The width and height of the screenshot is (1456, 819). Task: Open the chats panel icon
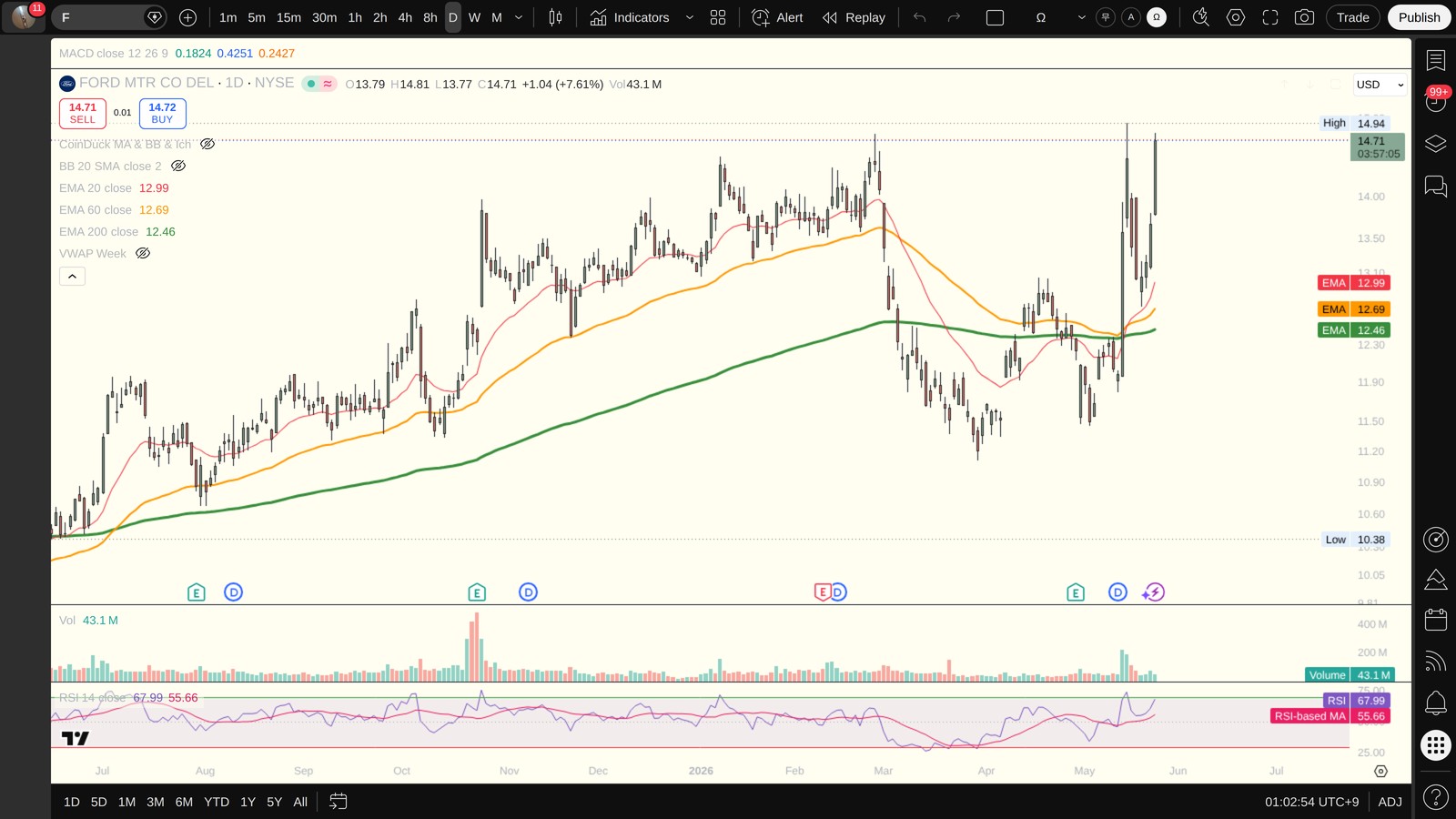click(1436, 187)
